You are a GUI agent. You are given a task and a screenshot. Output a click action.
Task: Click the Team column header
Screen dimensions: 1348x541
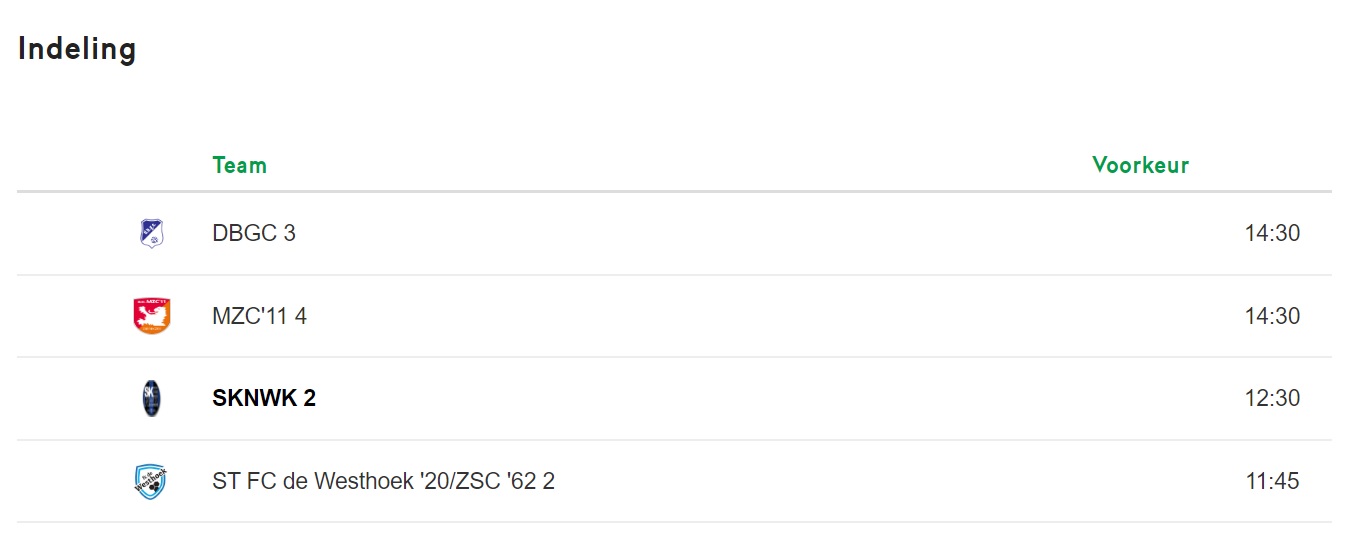point(240,165)
